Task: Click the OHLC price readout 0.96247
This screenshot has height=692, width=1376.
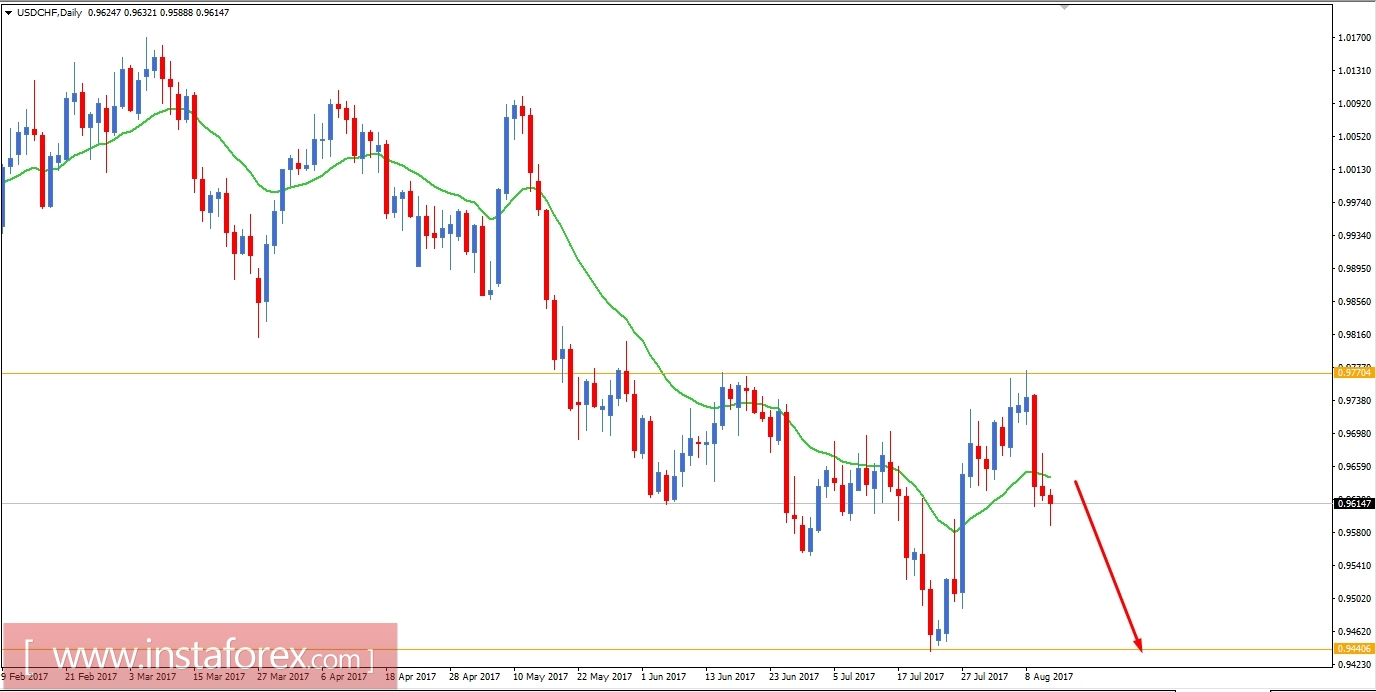Action: coord(104,13)
